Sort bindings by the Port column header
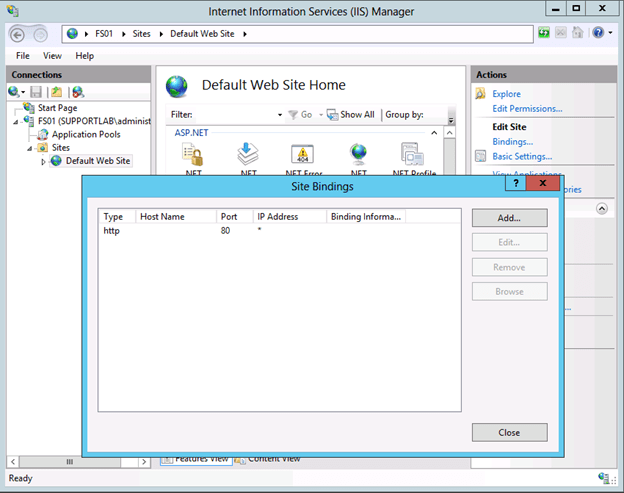Viewport: 624px width, 493px height. click(235, 216)
